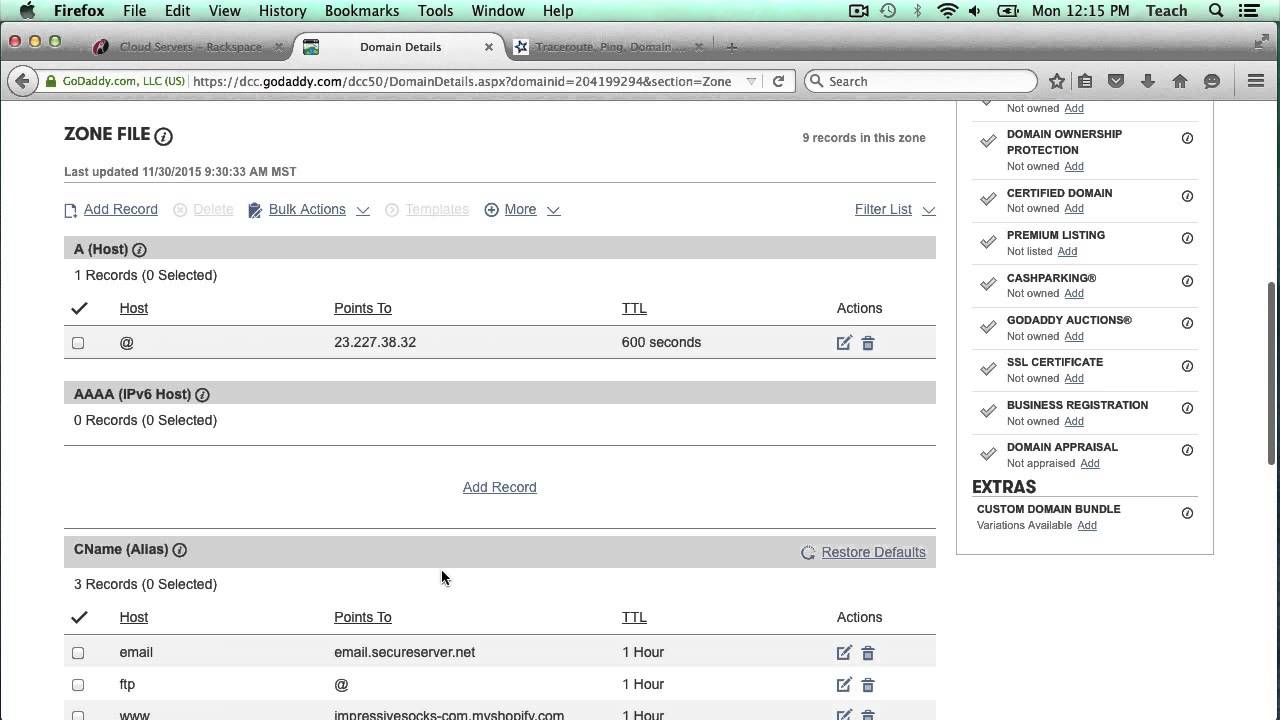
Task: Check the @ A record checkbox
Action: (78, 343)
